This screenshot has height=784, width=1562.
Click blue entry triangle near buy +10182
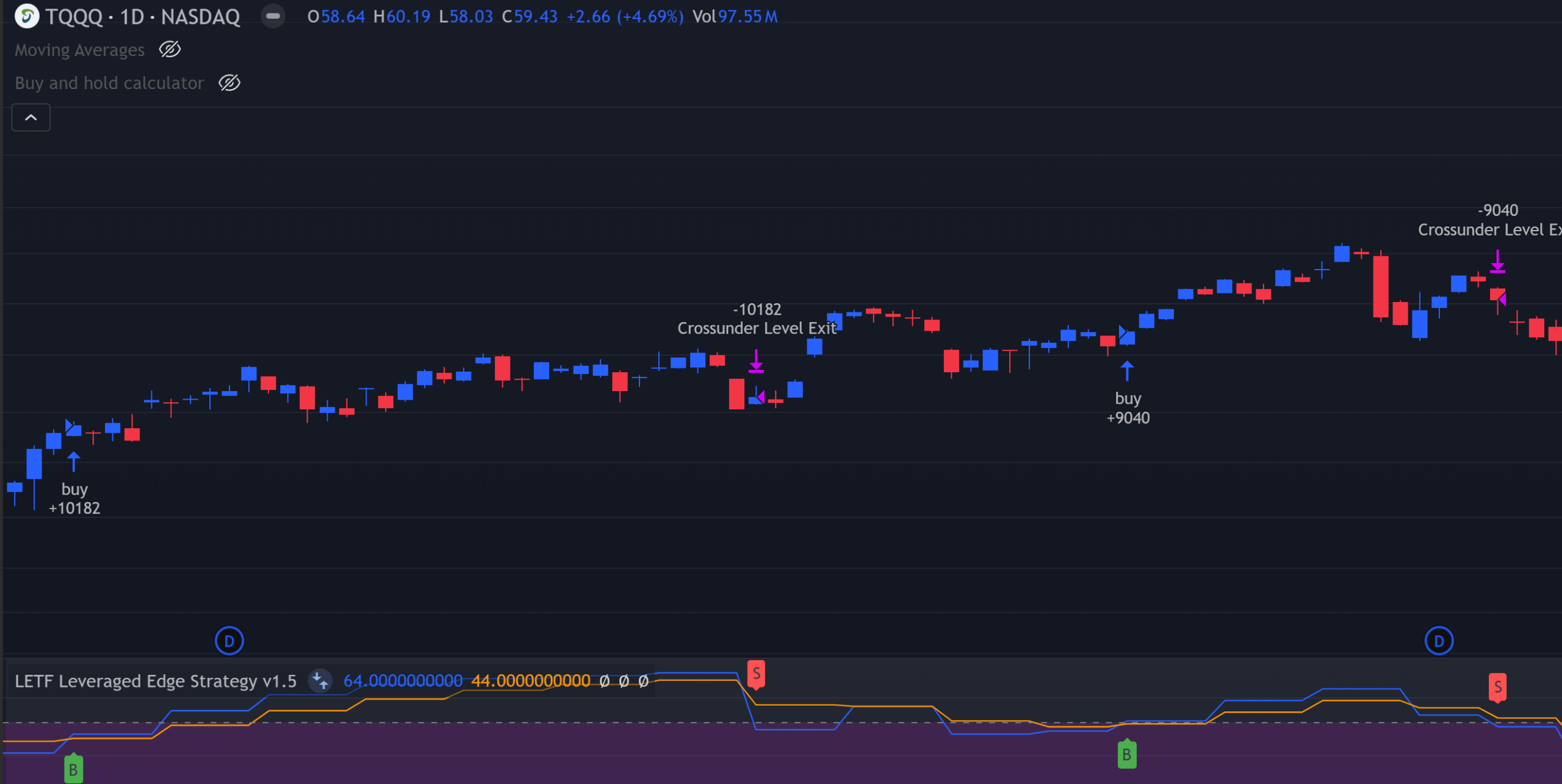pyautogui.click(x=69, y=425)
